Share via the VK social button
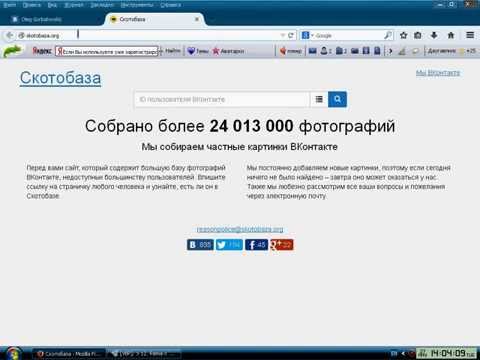 (x=200, y=245)
